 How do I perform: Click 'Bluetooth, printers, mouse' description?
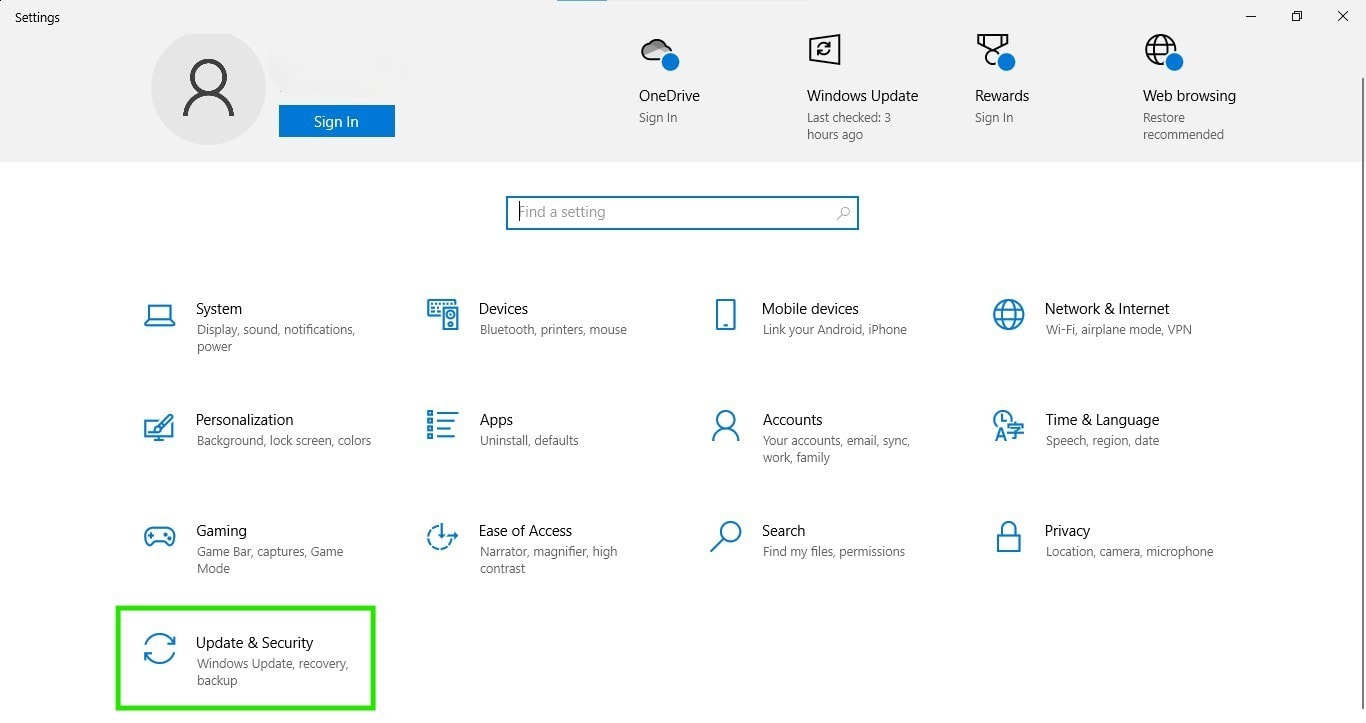pos(553,330)
